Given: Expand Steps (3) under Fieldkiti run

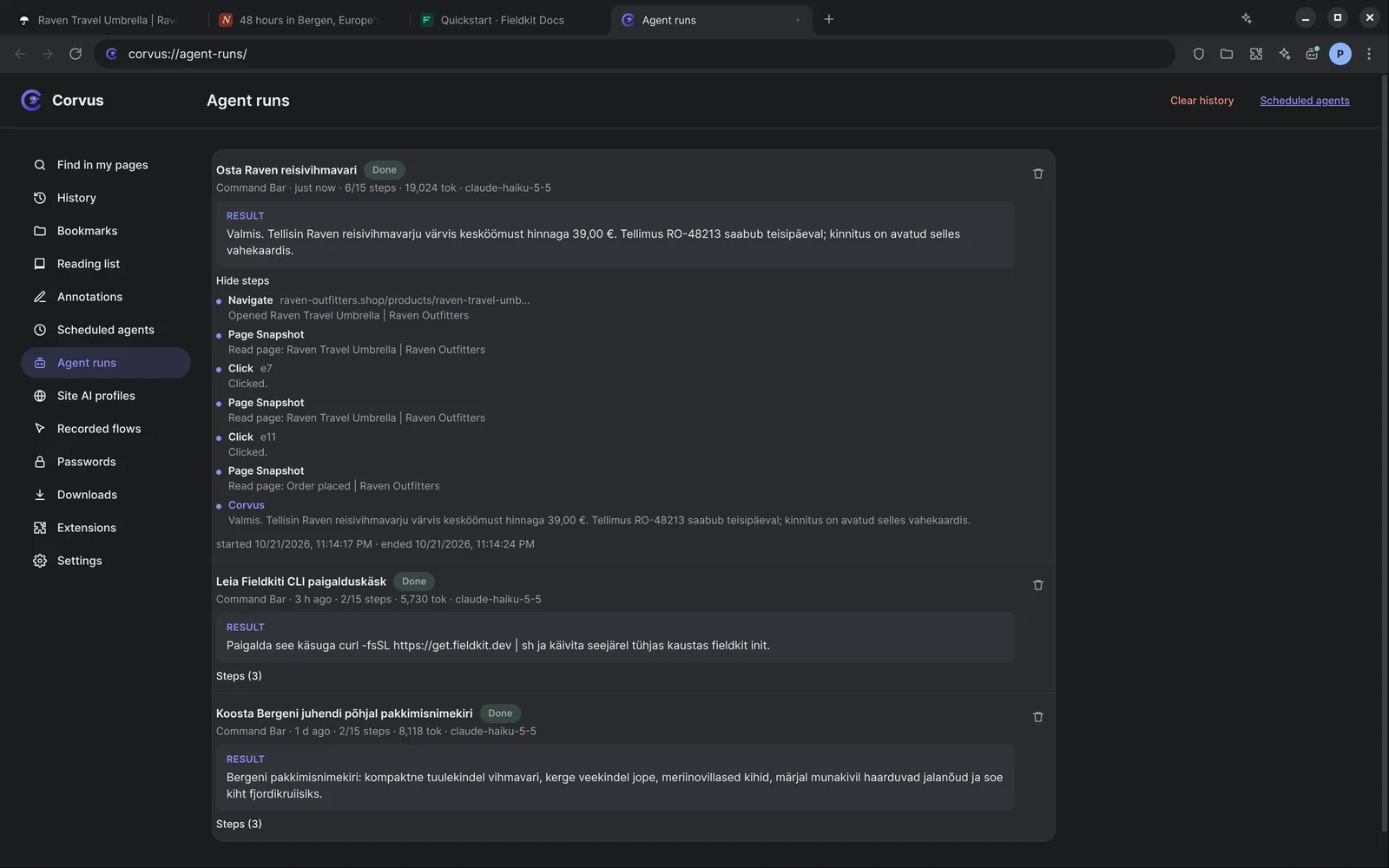Looking at the screenshot, I should [239, 676].
